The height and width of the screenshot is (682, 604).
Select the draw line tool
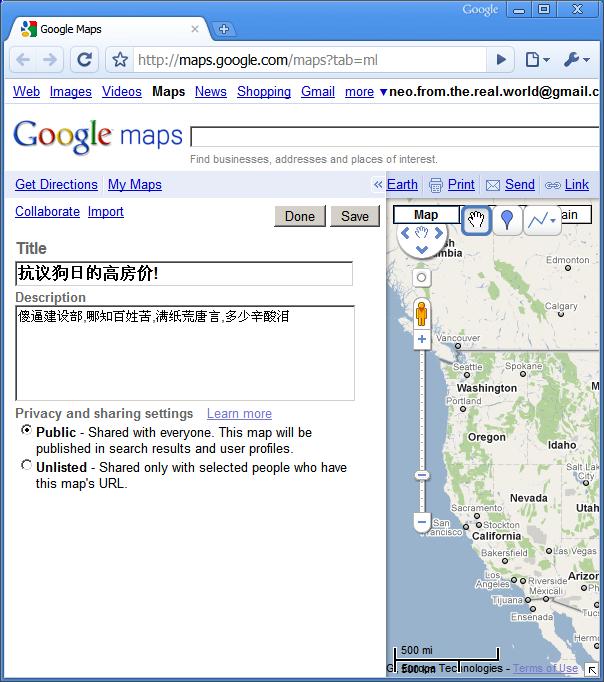[537, 221]
